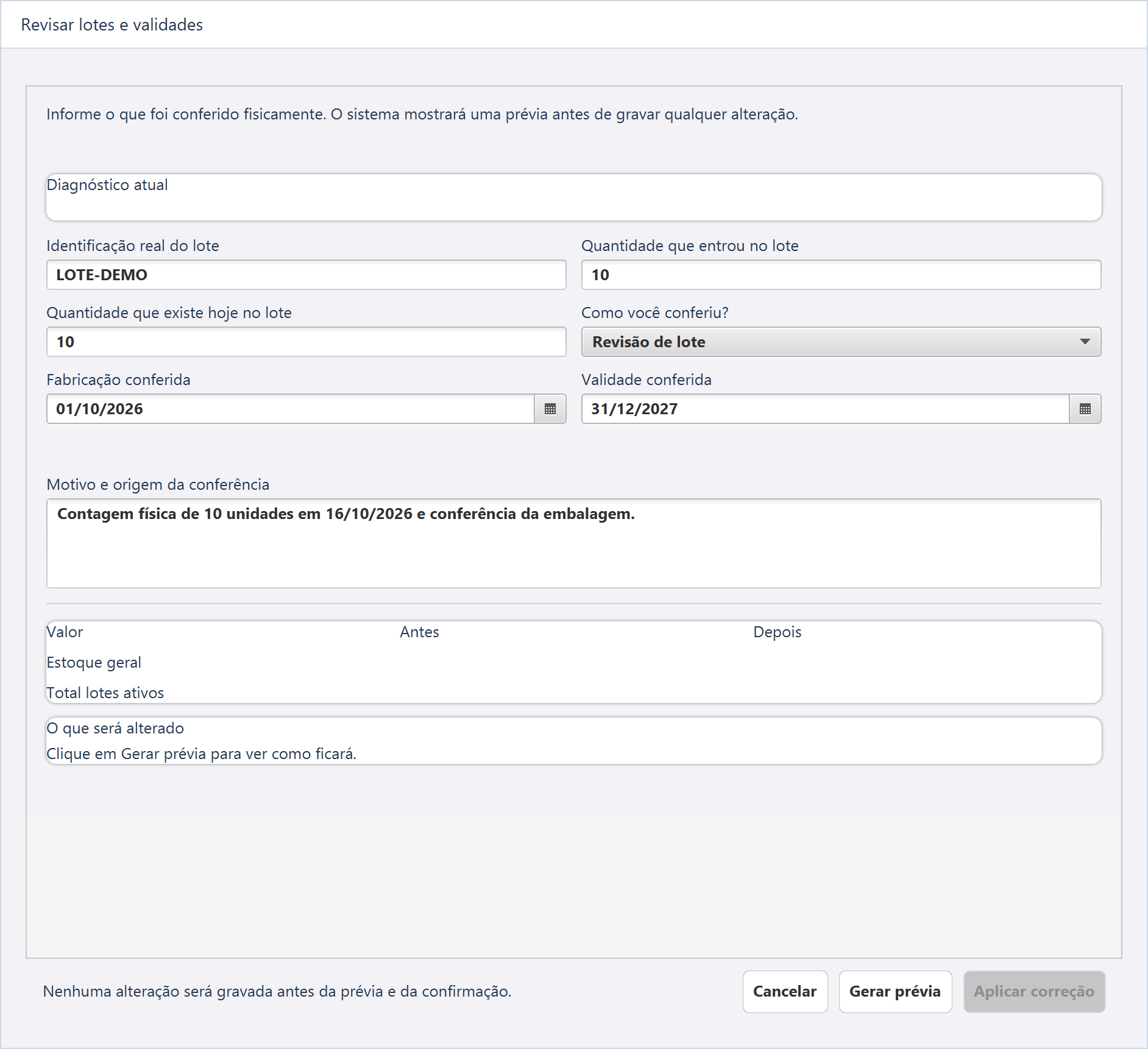This screenshot has height=1049, width=1148.
Task: Click the 'Revisar lotes e validades' title
Action: (112, 24)
